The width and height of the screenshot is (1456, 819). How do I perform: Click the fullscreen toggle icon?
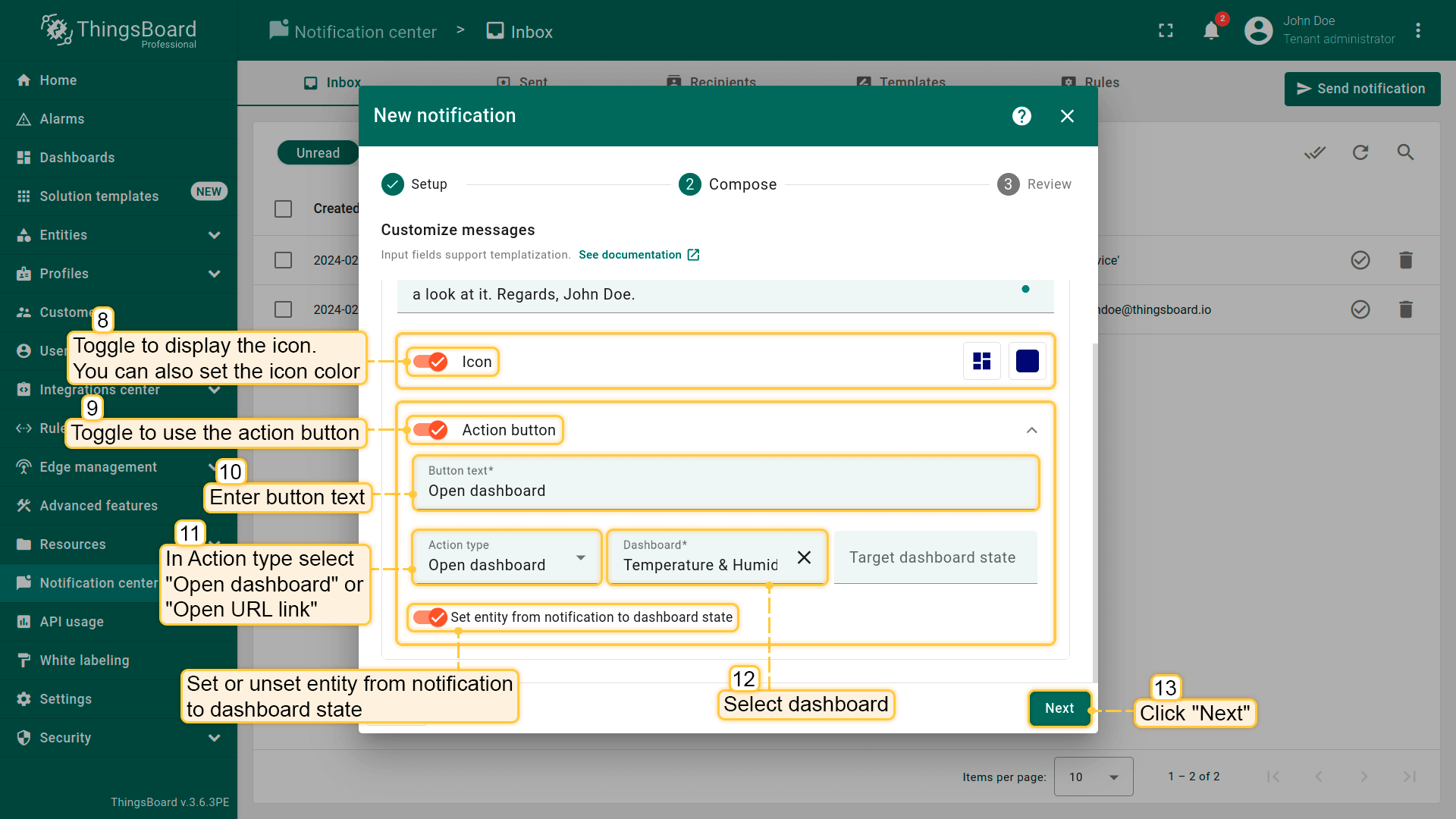(x=1166, y=31)
